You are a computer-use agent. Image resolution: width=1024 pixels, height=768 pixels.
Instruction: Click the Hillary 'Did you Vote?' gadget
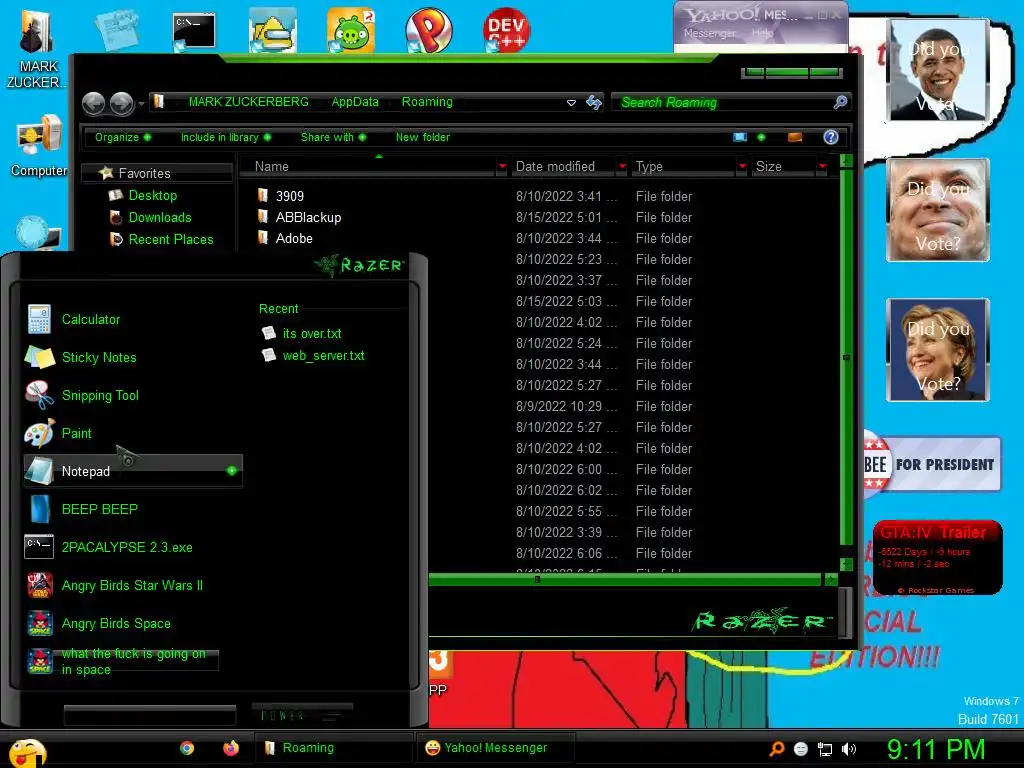click(938, 350)
